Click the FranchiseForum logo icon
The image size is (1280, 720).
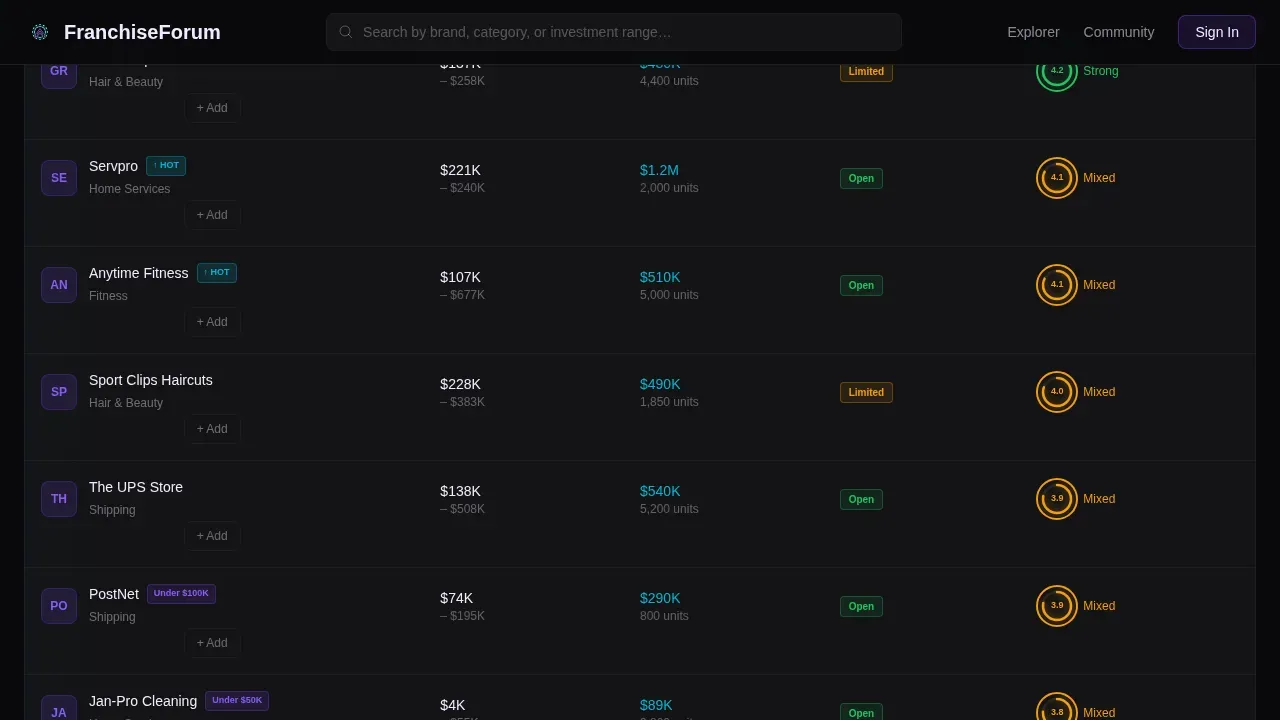(x=40, y=32)
